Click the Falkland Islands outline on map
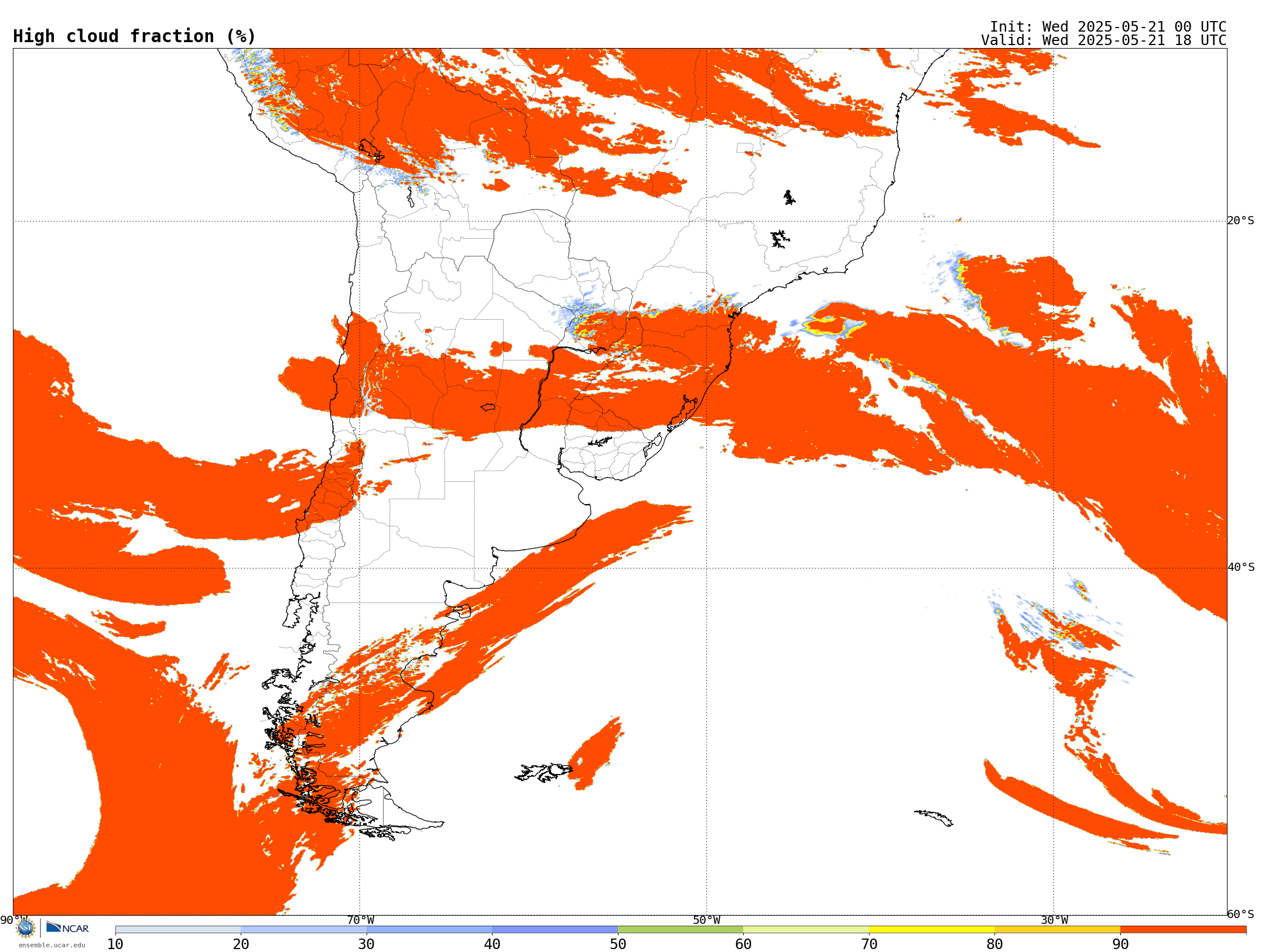Screen dimensions: 1265x952 543,772
